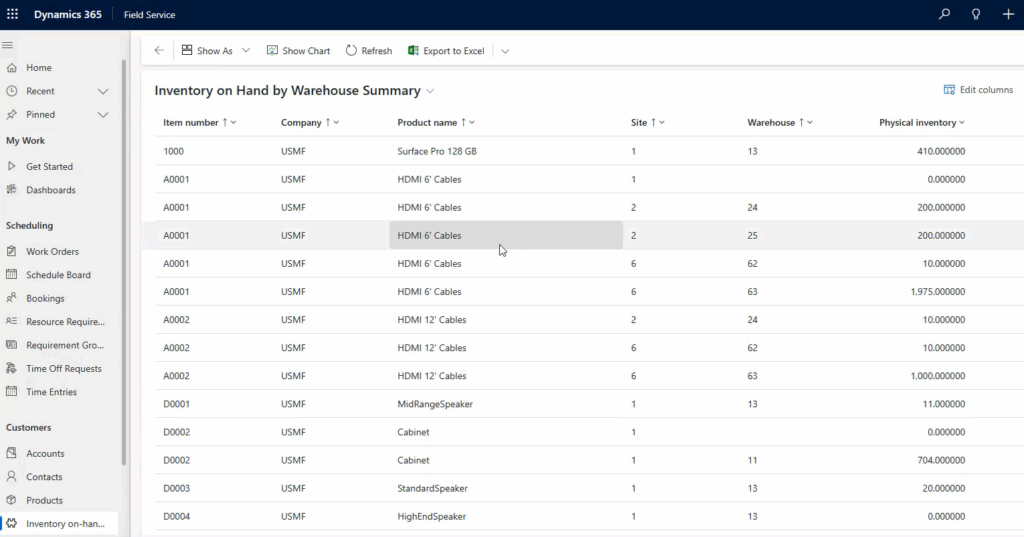The width and height of the screenshot is (1024, 537).
Task: Click the plus quick-create icon
Action: 1008,14
